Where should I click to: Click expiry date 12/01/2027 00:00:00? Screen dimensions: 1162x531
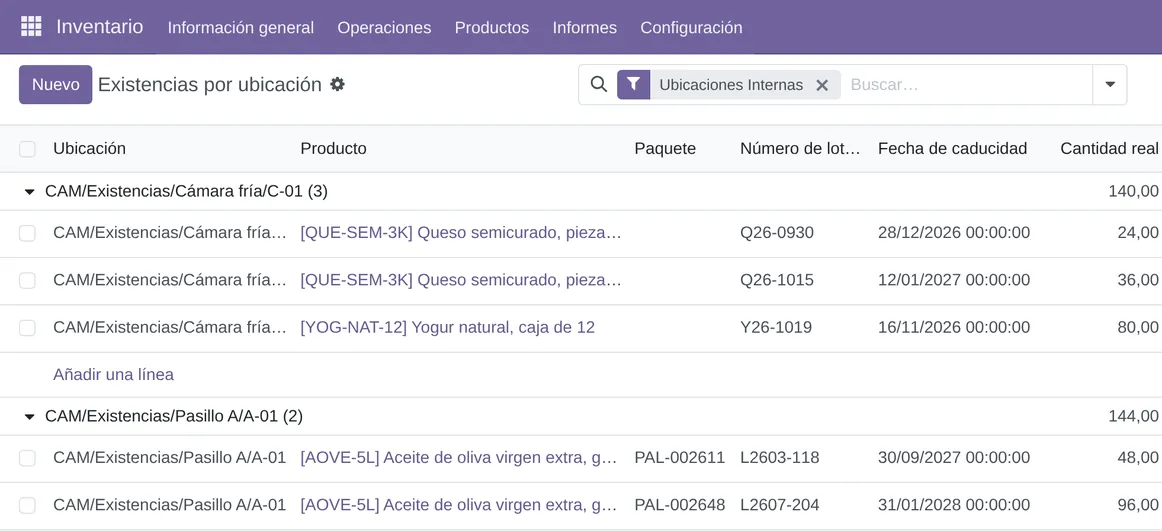point(954,281)
